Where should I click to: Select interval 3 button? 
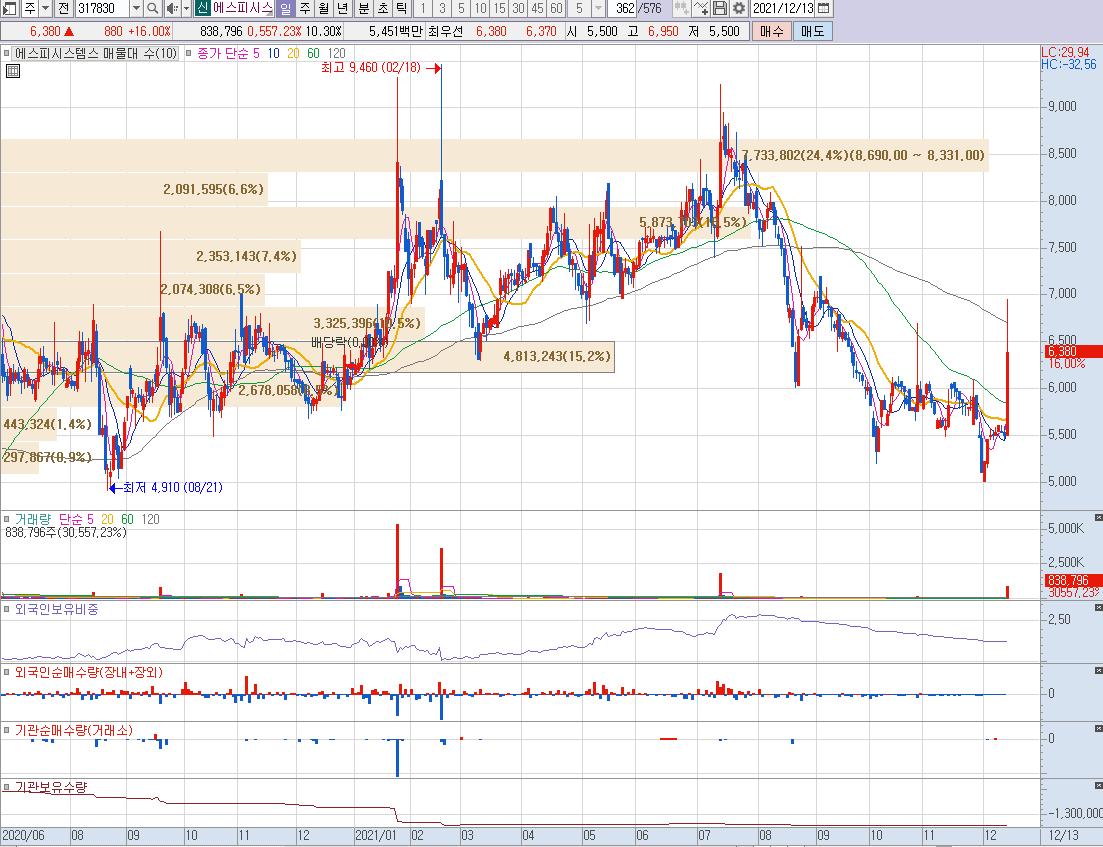pyautogui.click(x=442, y=8)
